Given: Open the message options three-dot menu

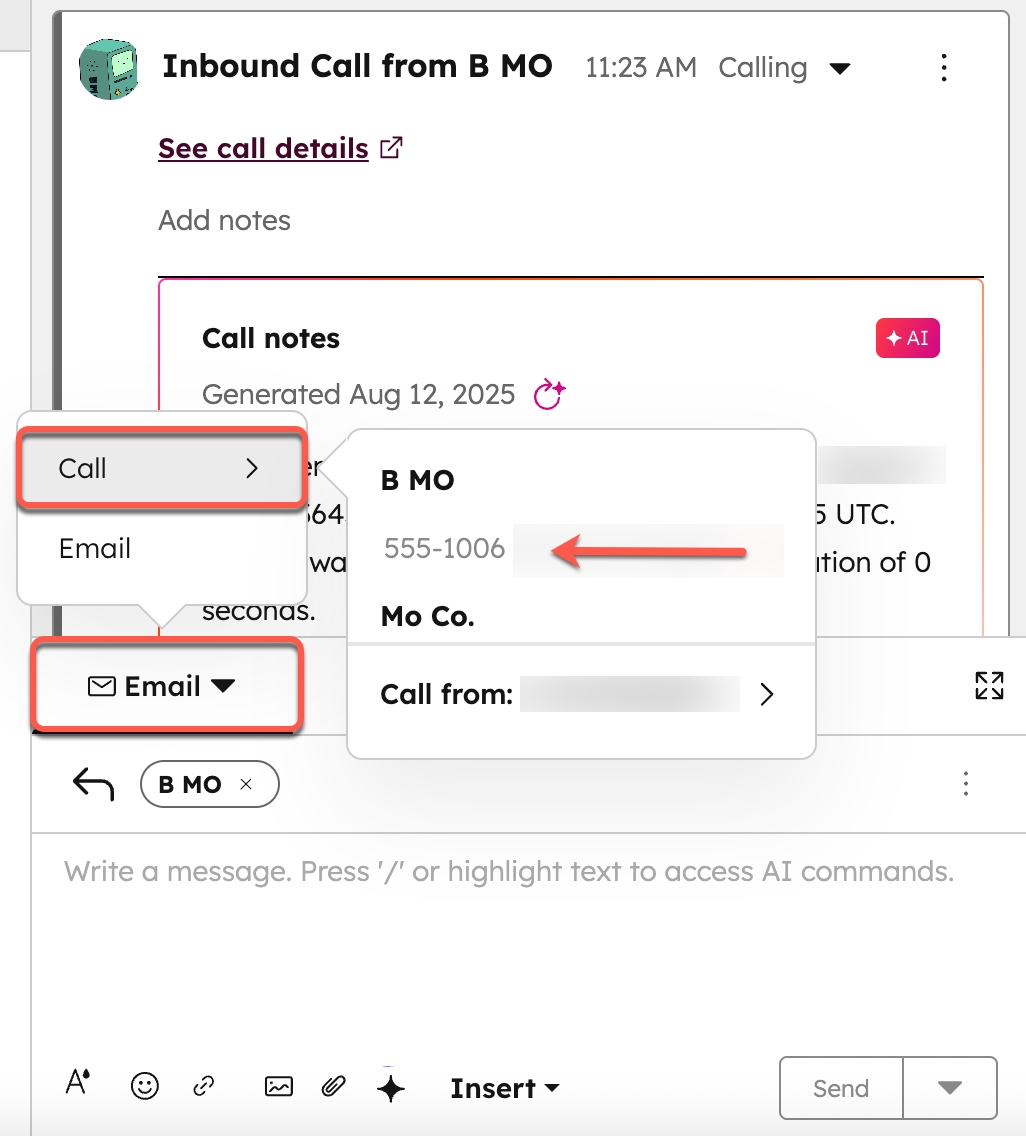Looking at the screenshot, I should (x=966, y=785).
